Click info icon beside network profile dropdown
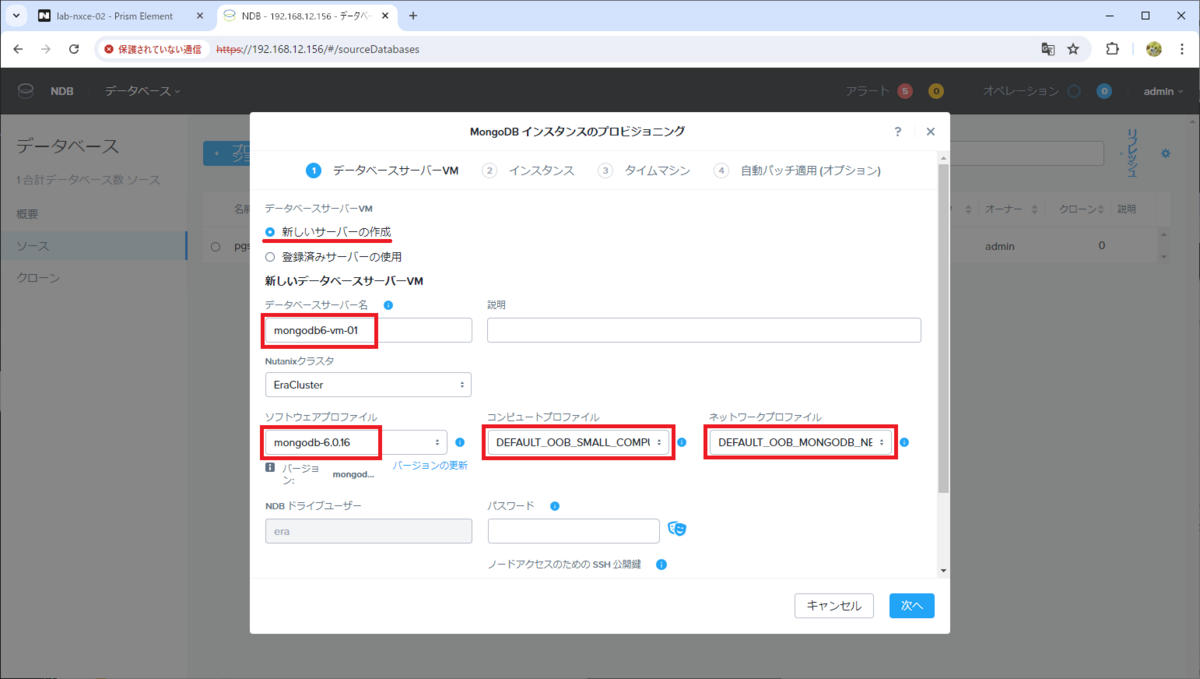 [904, 442]
